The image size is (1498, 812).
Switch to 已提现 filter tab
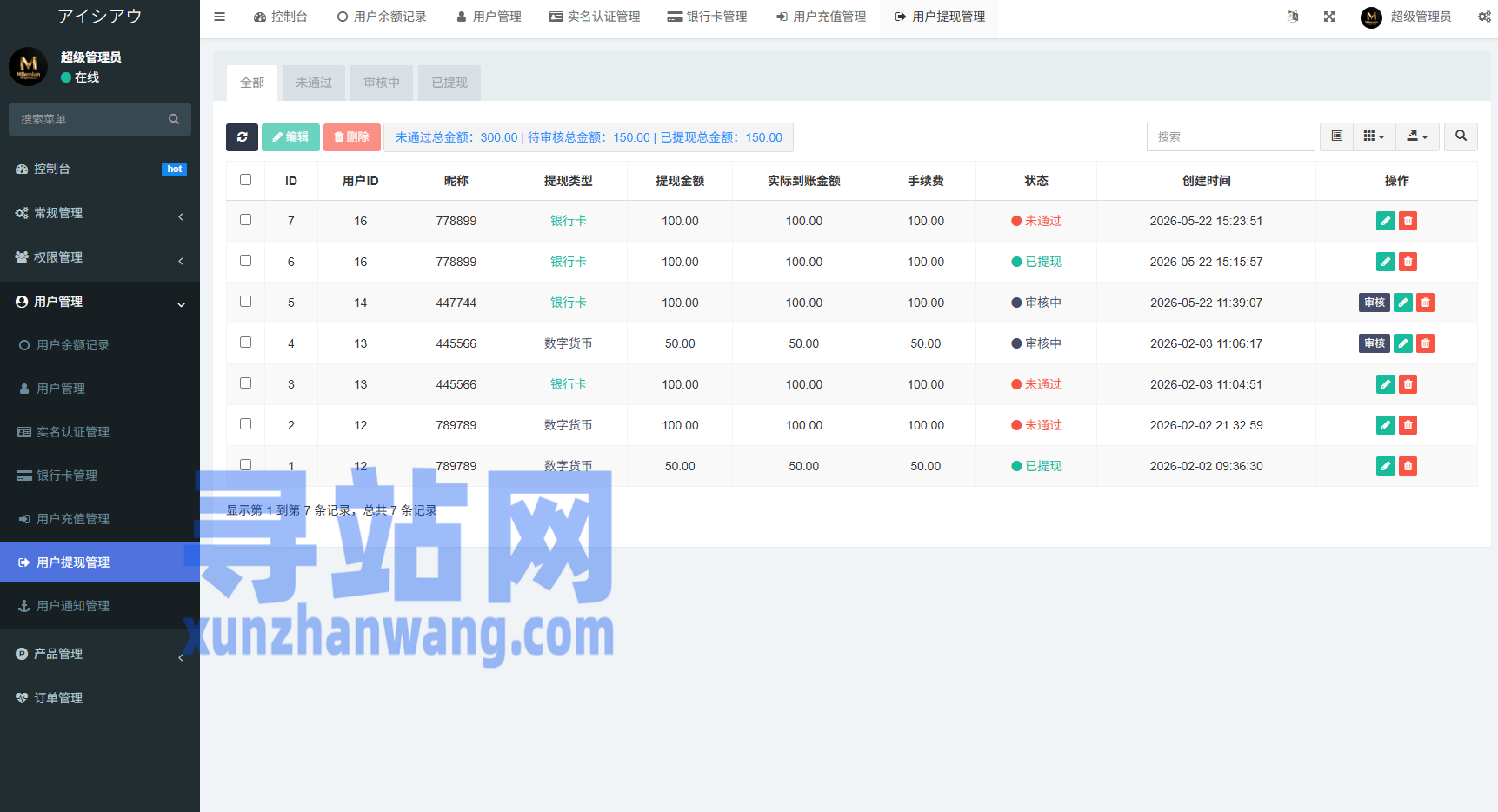click(x=449, y=83)
